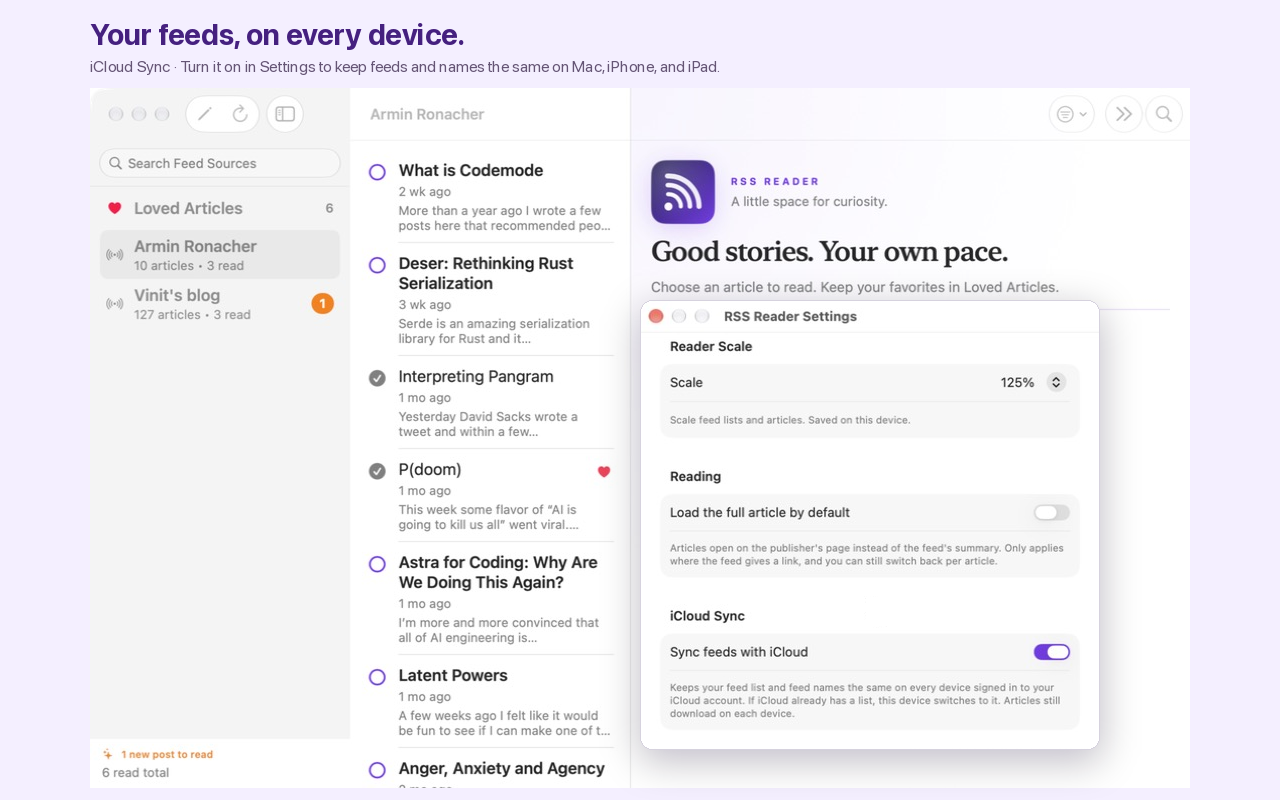Click the feed icon next to Armin Ronacher
Screen dimensions: 1280x800
tap(115, 255)
